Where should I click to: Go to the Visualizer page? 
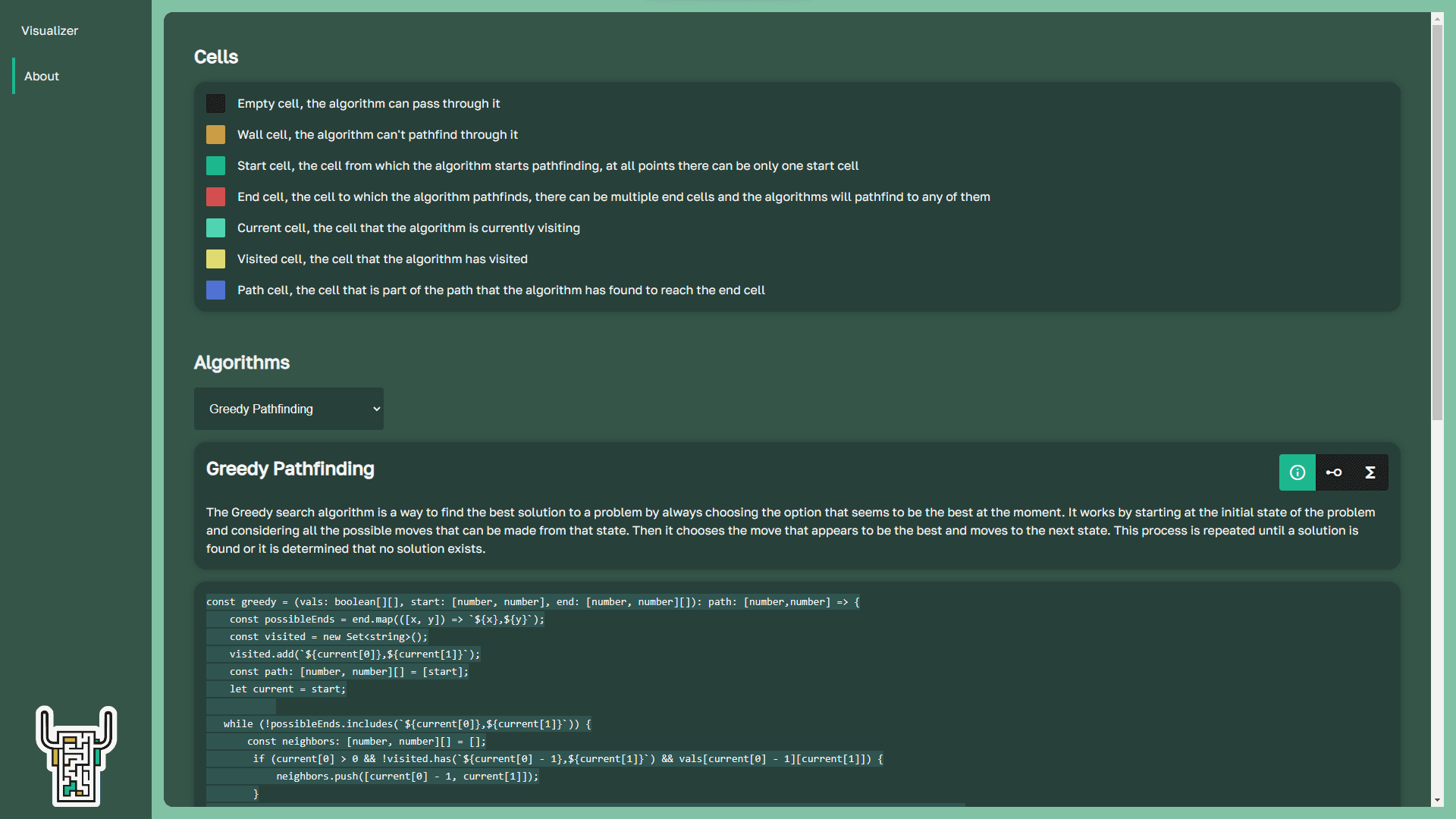coord(49,30)
